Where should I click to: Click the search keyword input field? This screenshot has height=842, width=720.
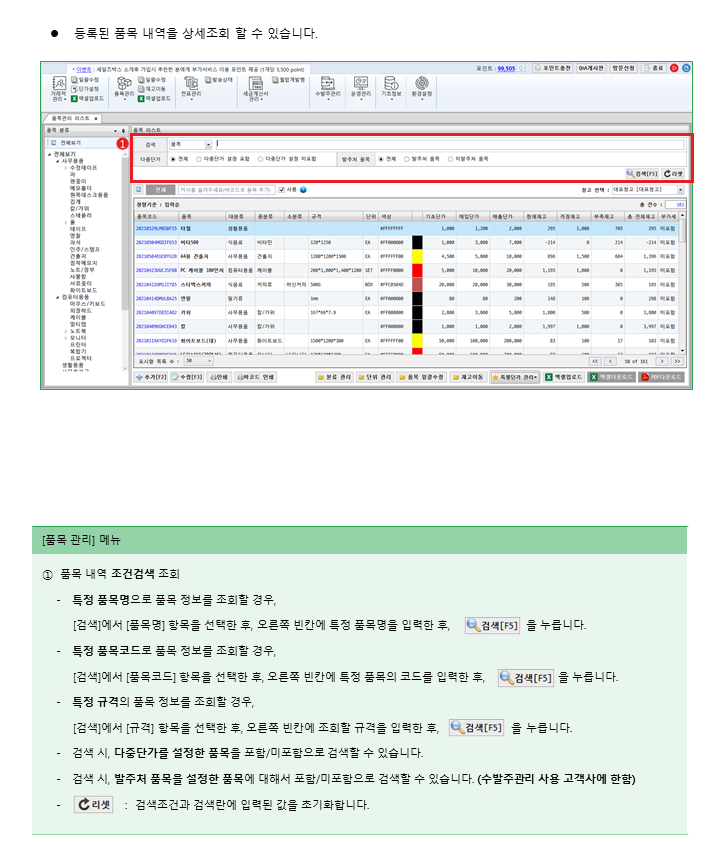pos(450,144)
